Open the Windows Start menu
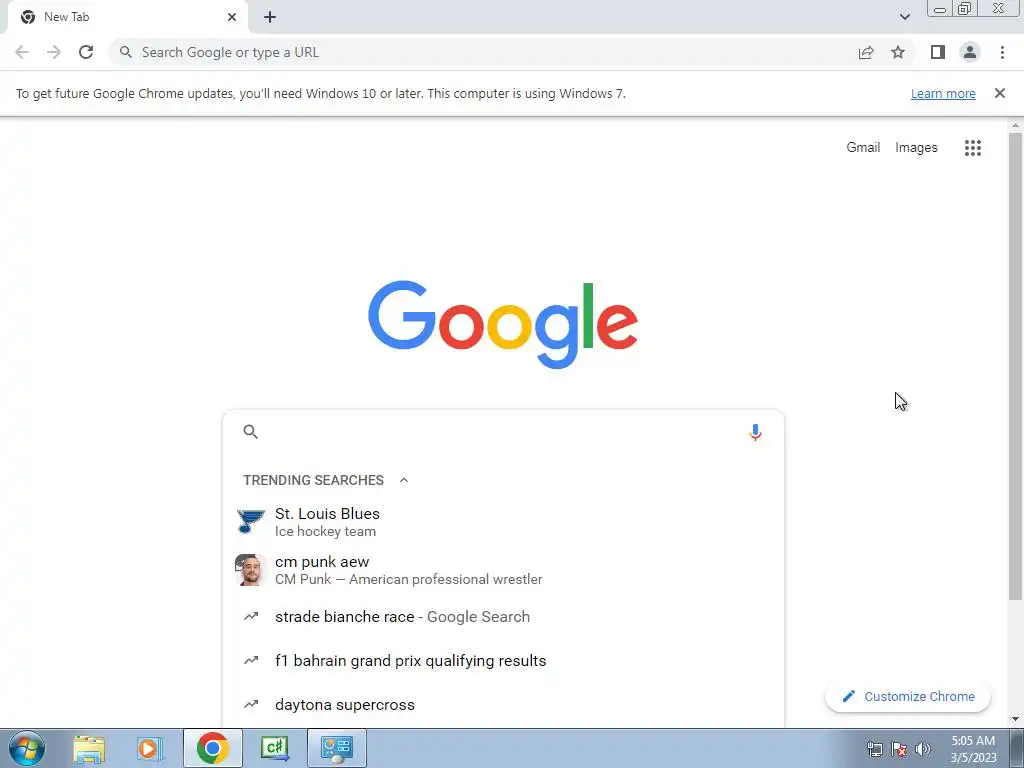This screenshot has height=768, width=1024. (x=27, y=748)
